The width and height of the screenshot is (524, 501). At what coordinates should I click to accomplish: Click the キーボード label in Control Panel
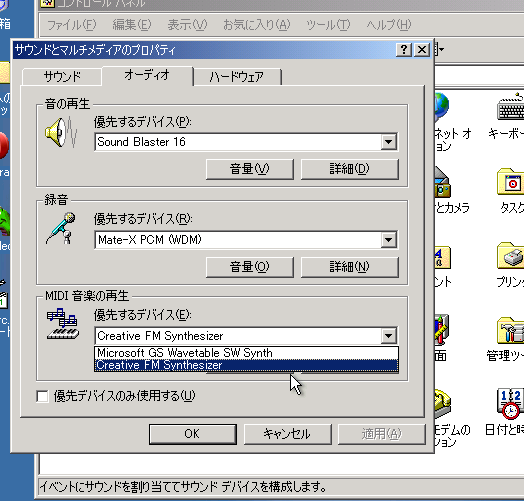(506, 134)
